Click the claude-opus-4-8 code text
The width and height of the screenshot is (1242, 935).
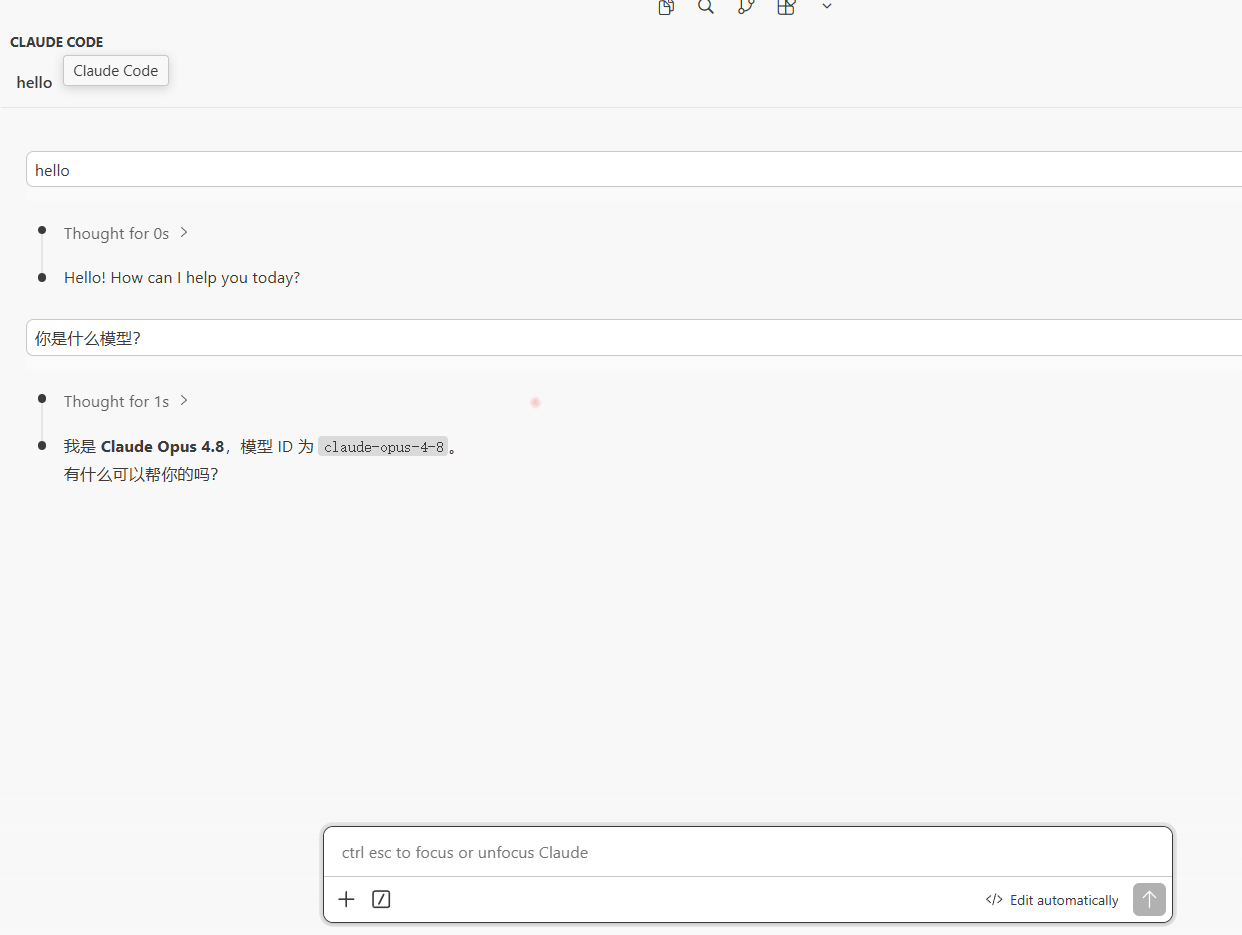[x=383, y=447]
